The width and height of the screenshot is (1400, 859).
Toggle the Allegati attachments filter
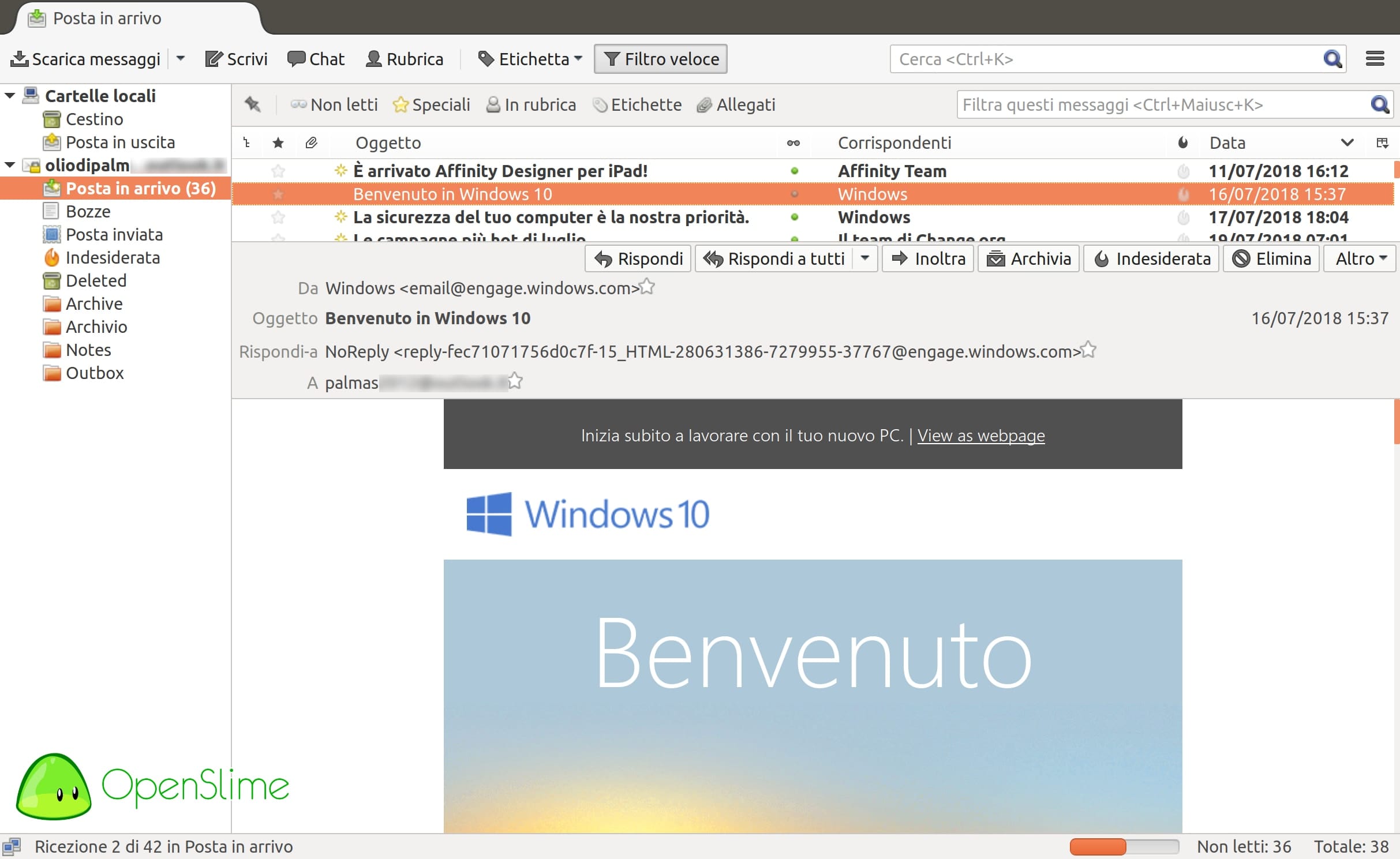[x=736, y=105]
